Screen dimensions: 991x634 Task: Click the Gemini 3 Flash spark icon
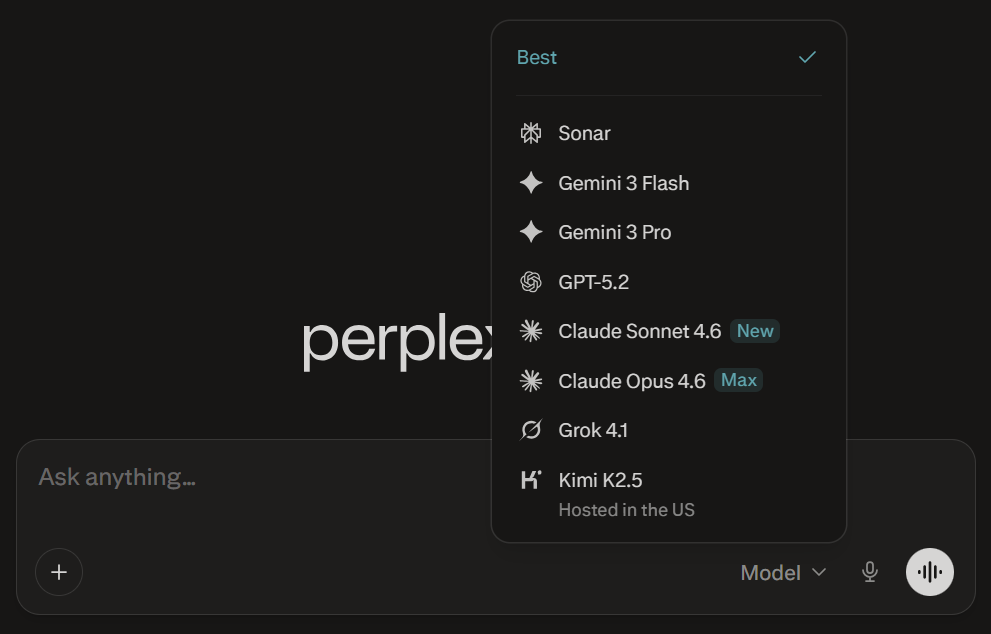(531, 182)
